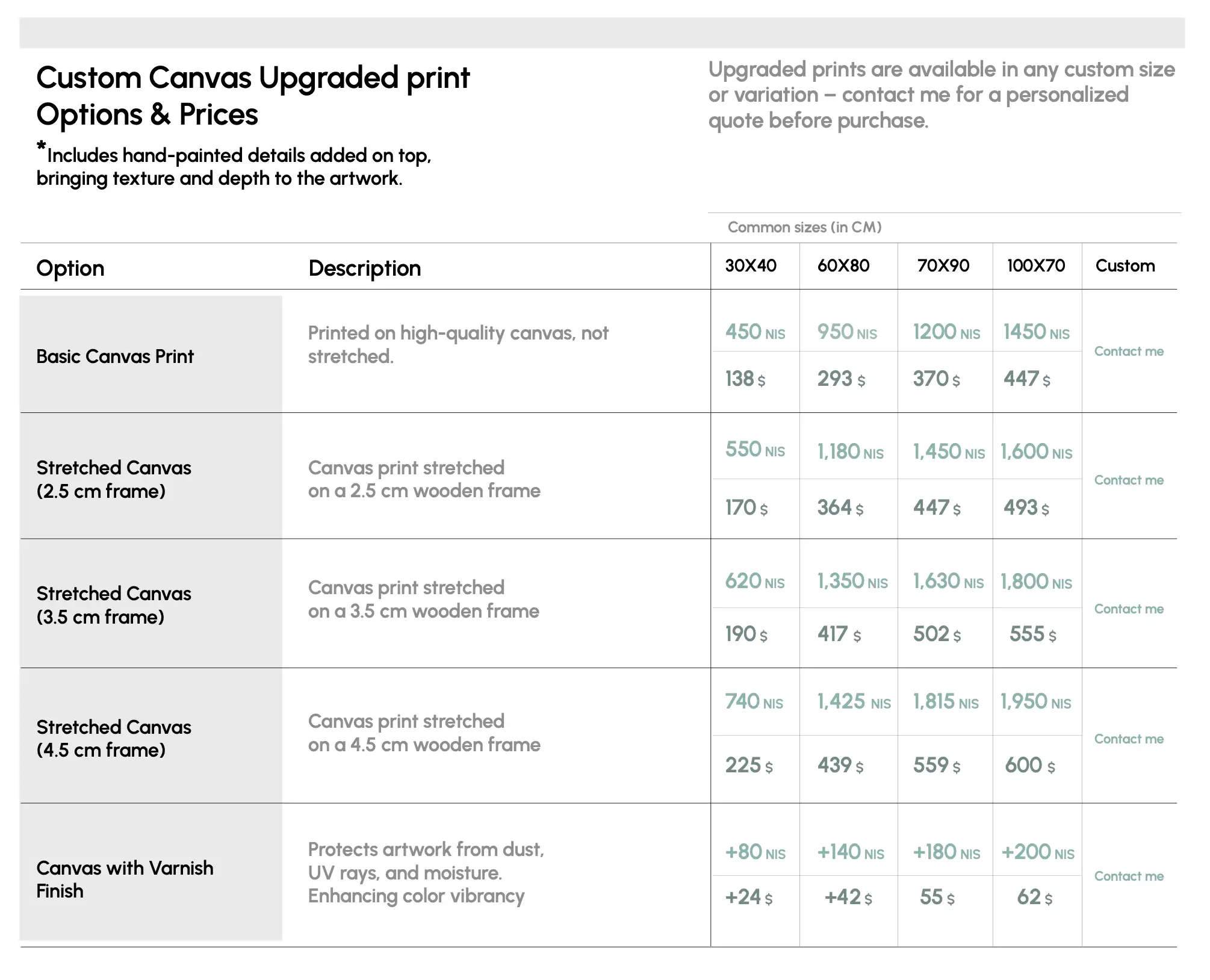The width and height of the screenshot is (1210, 980).
Task: Click the Custom column header
Action: tap(1125, 266)
